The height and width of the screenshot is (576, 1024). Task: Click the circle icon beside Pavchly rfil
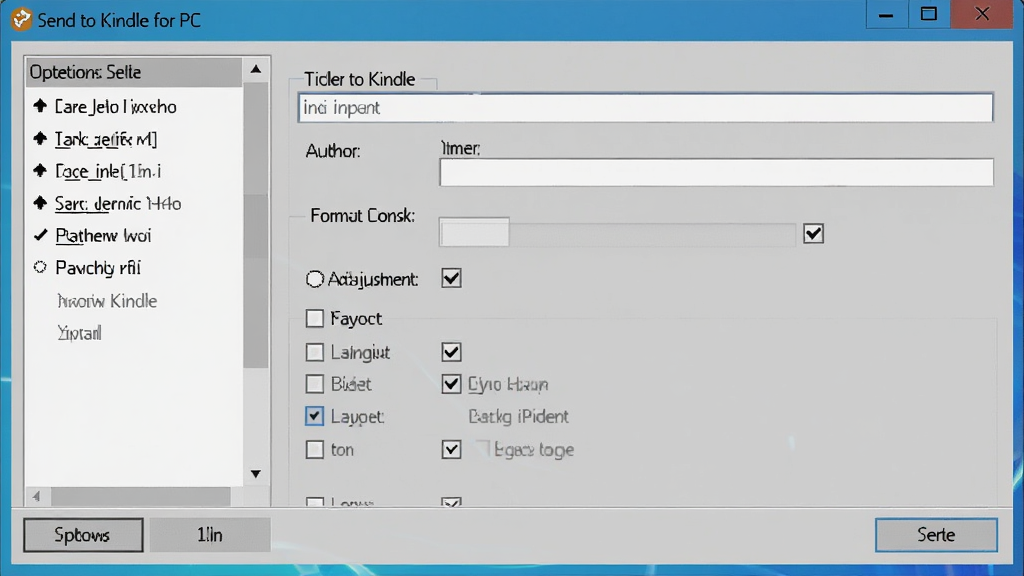pyautogui.click(x=40, y=267)
